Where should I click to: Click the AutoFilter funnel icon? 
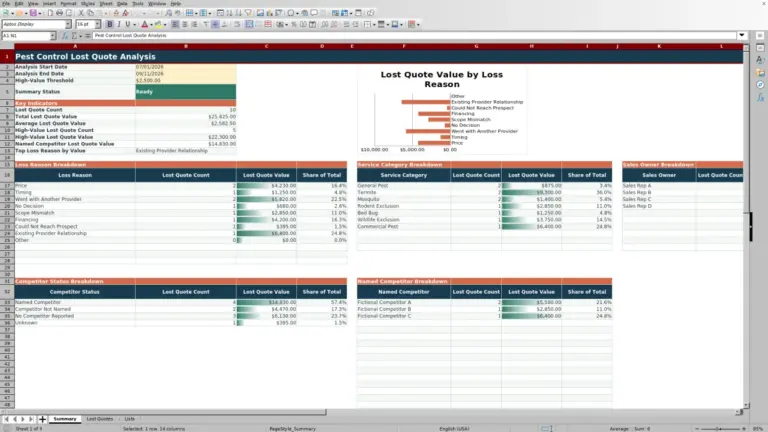pos(248,13)
